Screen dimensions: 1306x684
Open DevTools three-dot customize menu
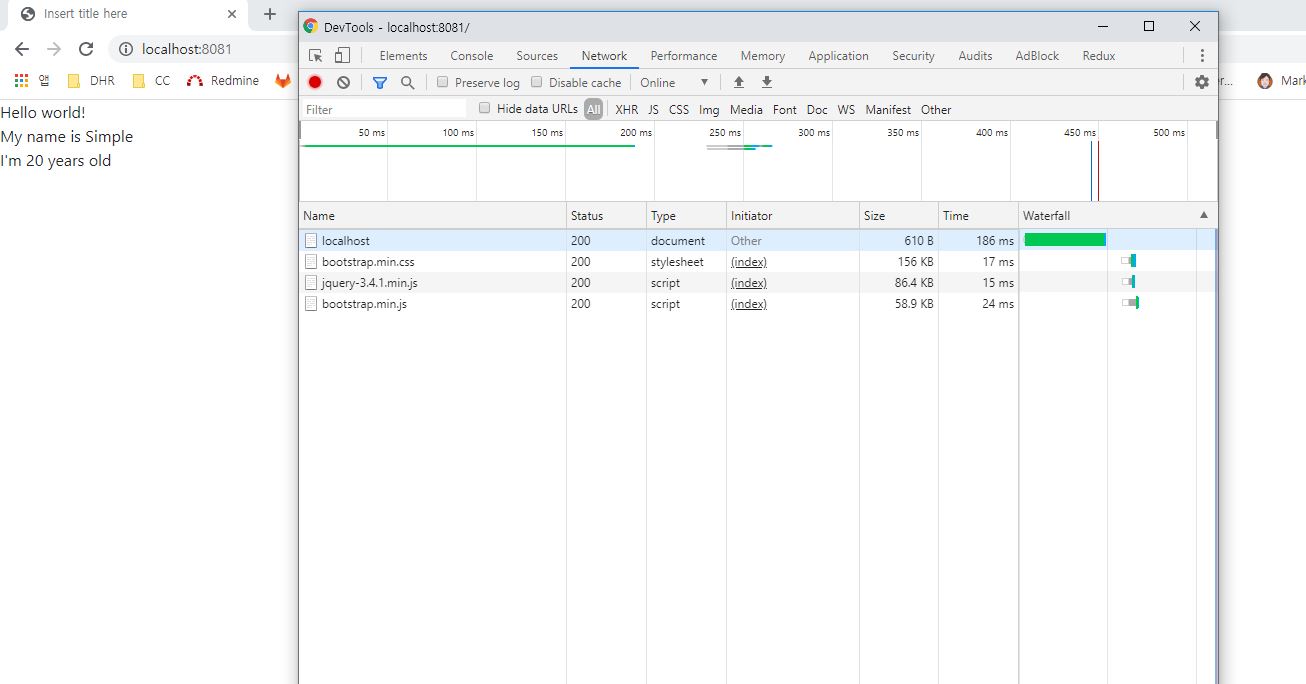coord(1202,55)
